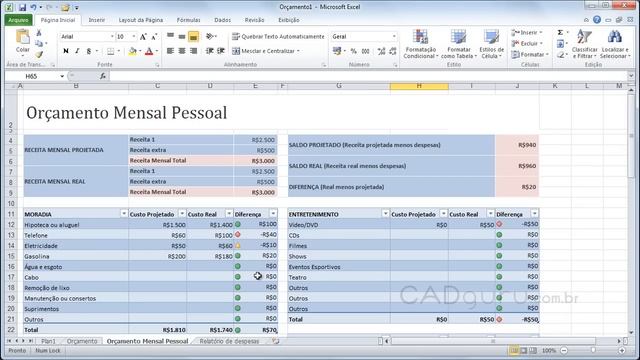640x360 pixels.
Task: Click the formula bar input field
Action: point(368,76)
